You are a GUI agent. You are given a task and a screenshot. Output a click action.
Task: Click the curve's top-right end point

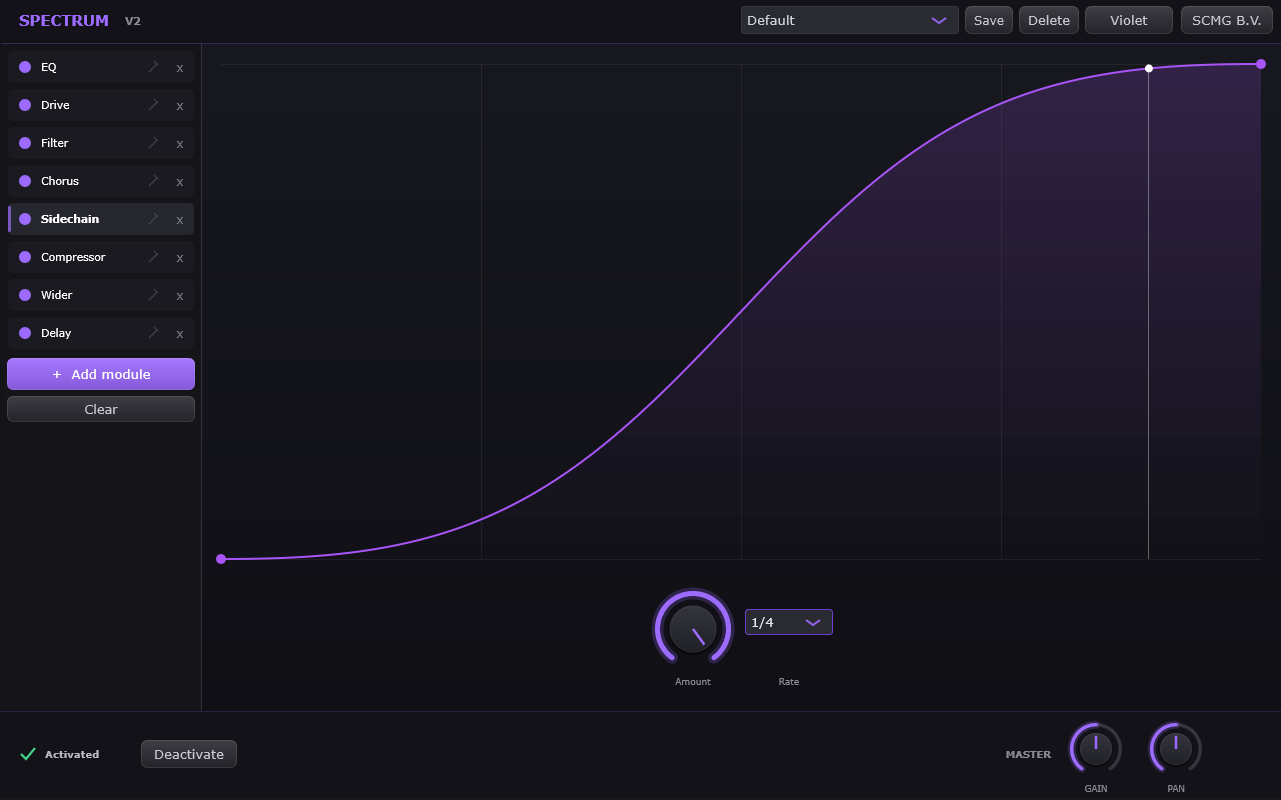[1261, 64]
